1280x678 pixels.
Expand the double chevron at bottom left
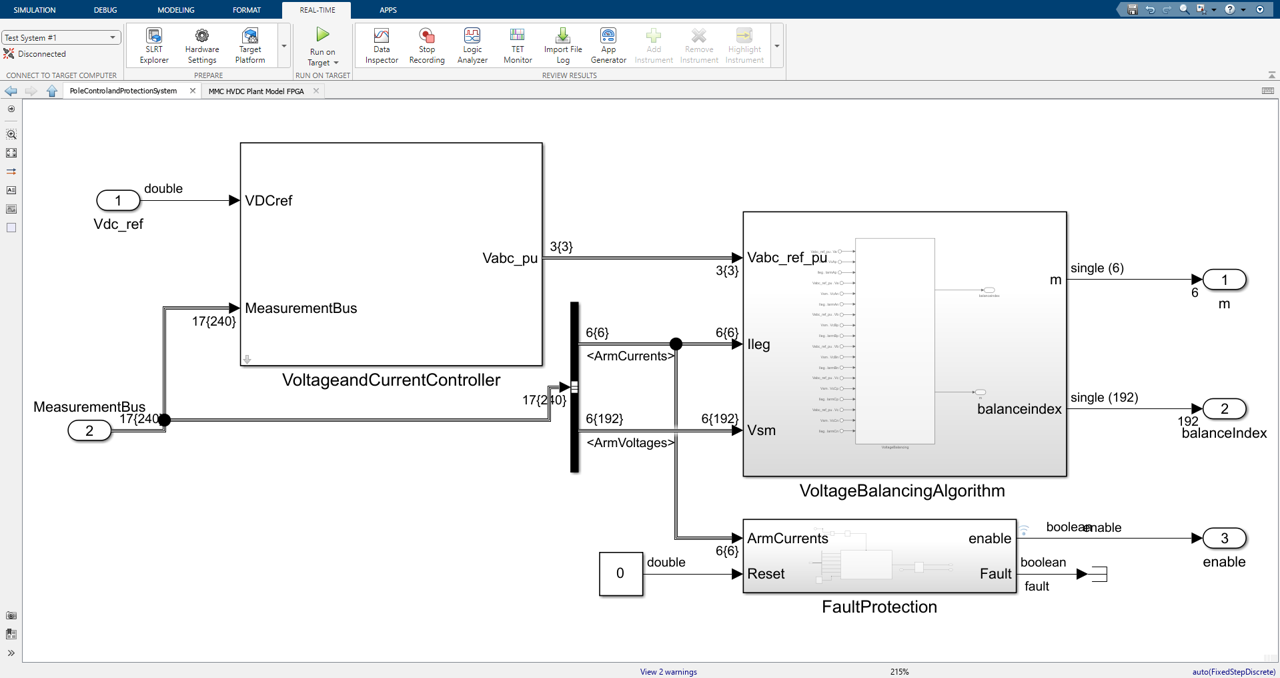point(11,653)
